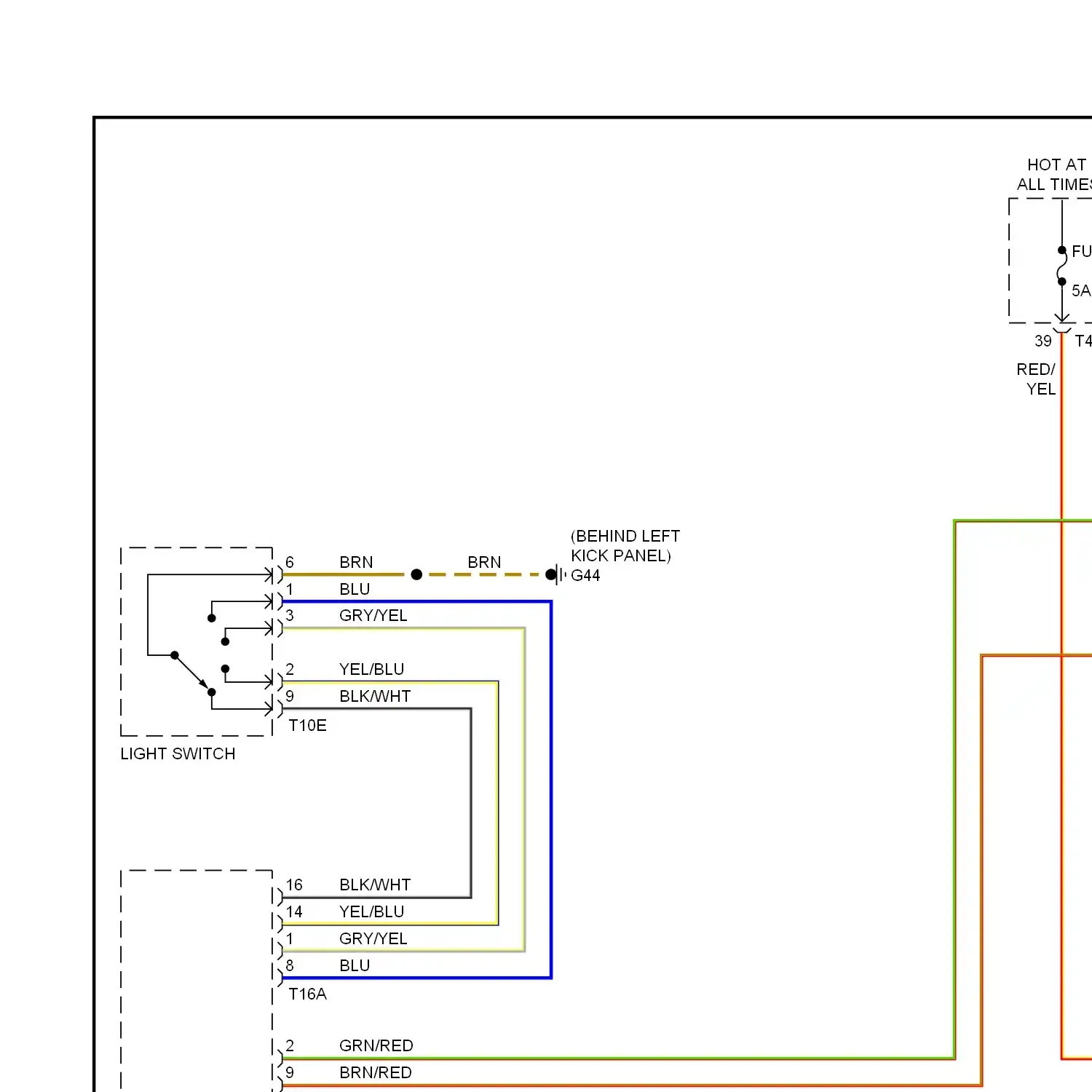This screenshot has width=1092, height=1092.
Task: Select the T10E connector label
Action: click(307, 725)
